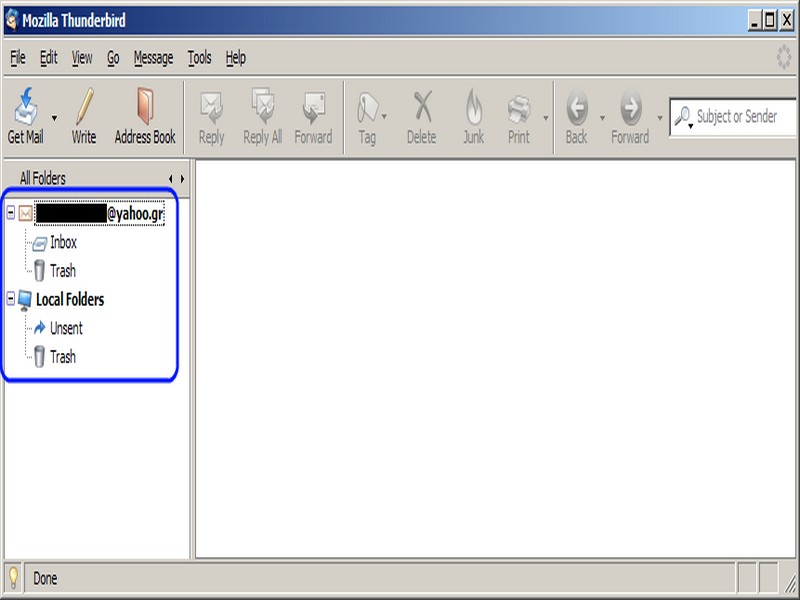Image resolution: width=800 pixels, height=600 pixels.
Task: Open the Address Book
Action: 145,116
